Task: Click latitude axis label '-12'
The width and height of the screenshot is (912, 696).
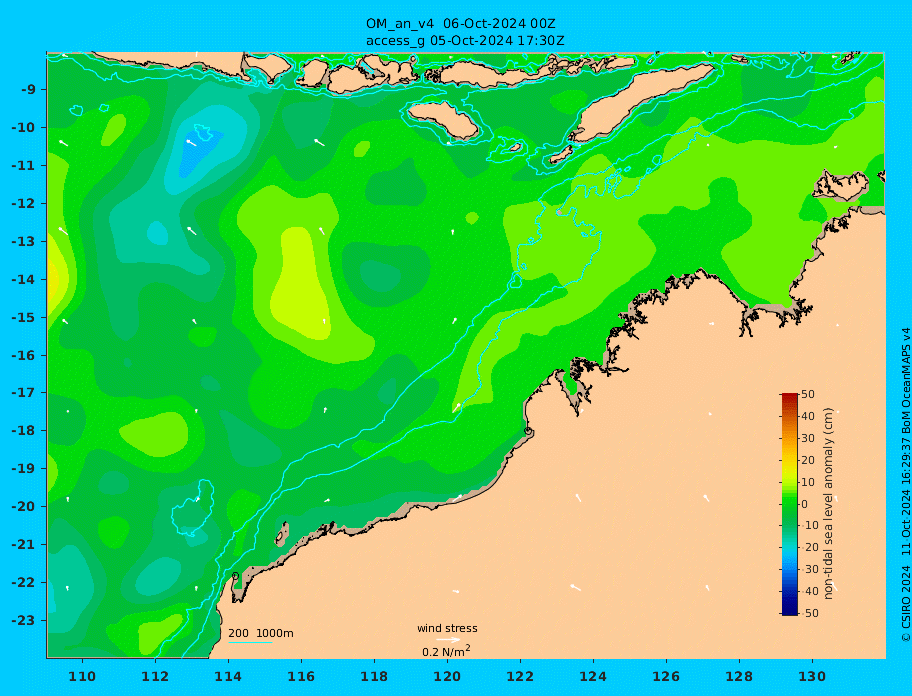Action: coord(24,204)
